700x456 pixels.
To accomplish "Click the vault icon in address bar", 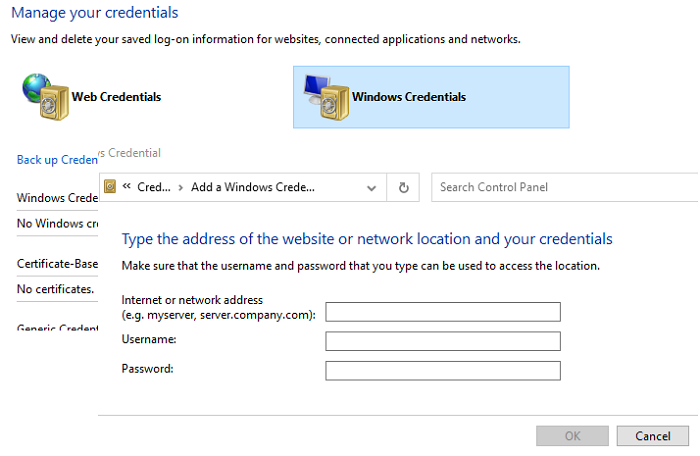I will pos(110,187).
